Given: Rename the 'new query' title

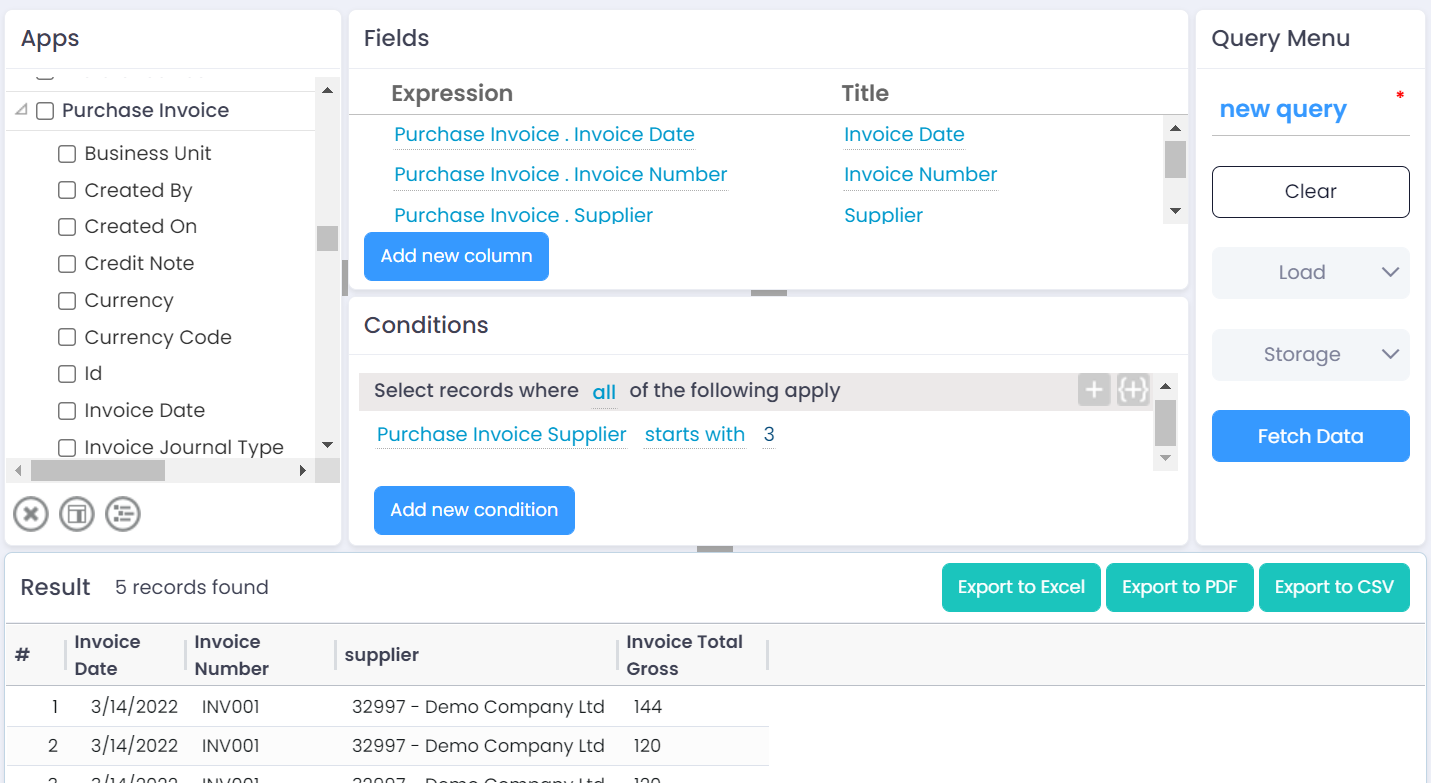Looking at the screenshot, I should 1282,109.
